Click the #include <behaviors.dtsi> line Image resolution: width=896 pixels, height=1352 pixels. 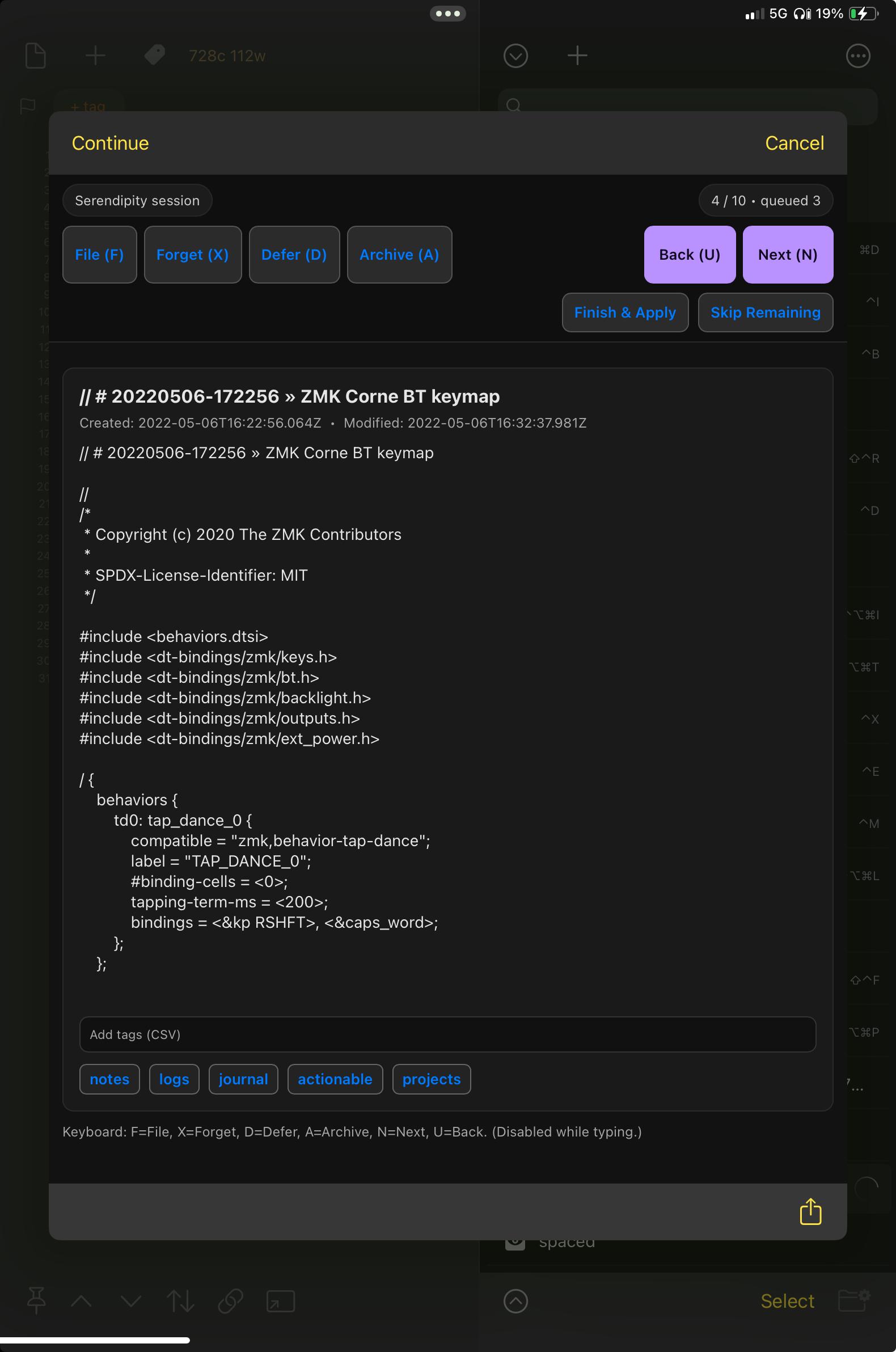pyautogui.click(x=174, y=636)
